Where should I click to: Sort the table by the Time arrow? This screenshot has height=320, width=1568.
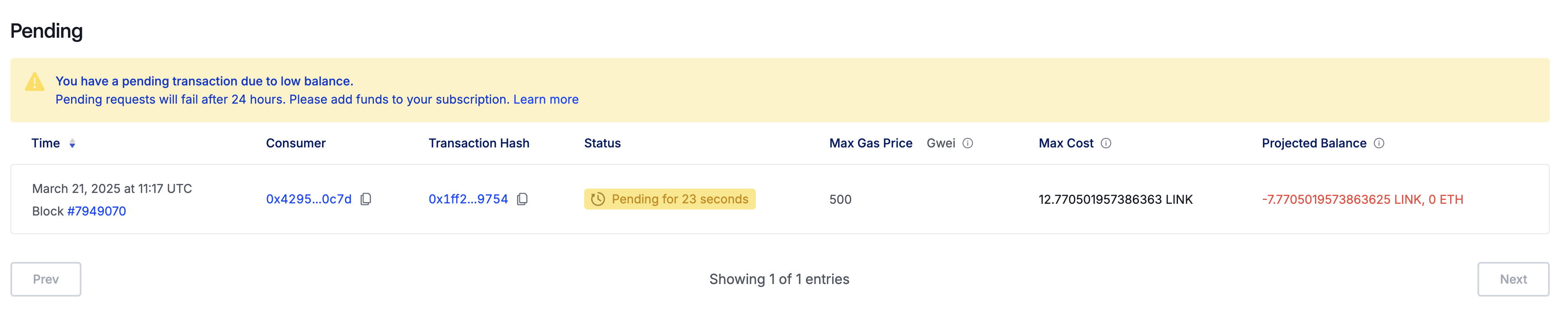(72, 144)
